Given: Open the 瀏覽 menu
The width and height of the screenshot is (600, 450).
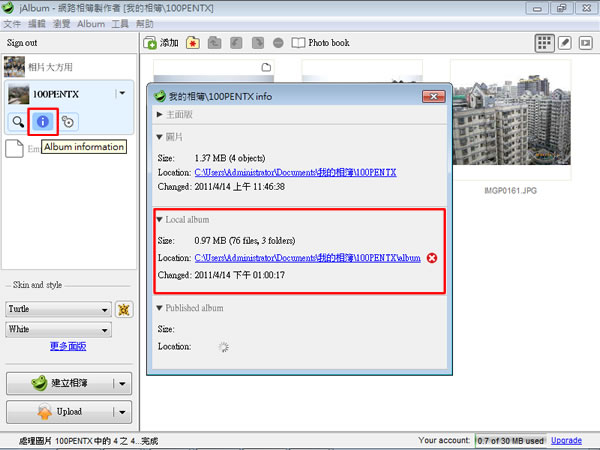Looking at the screenshot, I should click(62, 24).
